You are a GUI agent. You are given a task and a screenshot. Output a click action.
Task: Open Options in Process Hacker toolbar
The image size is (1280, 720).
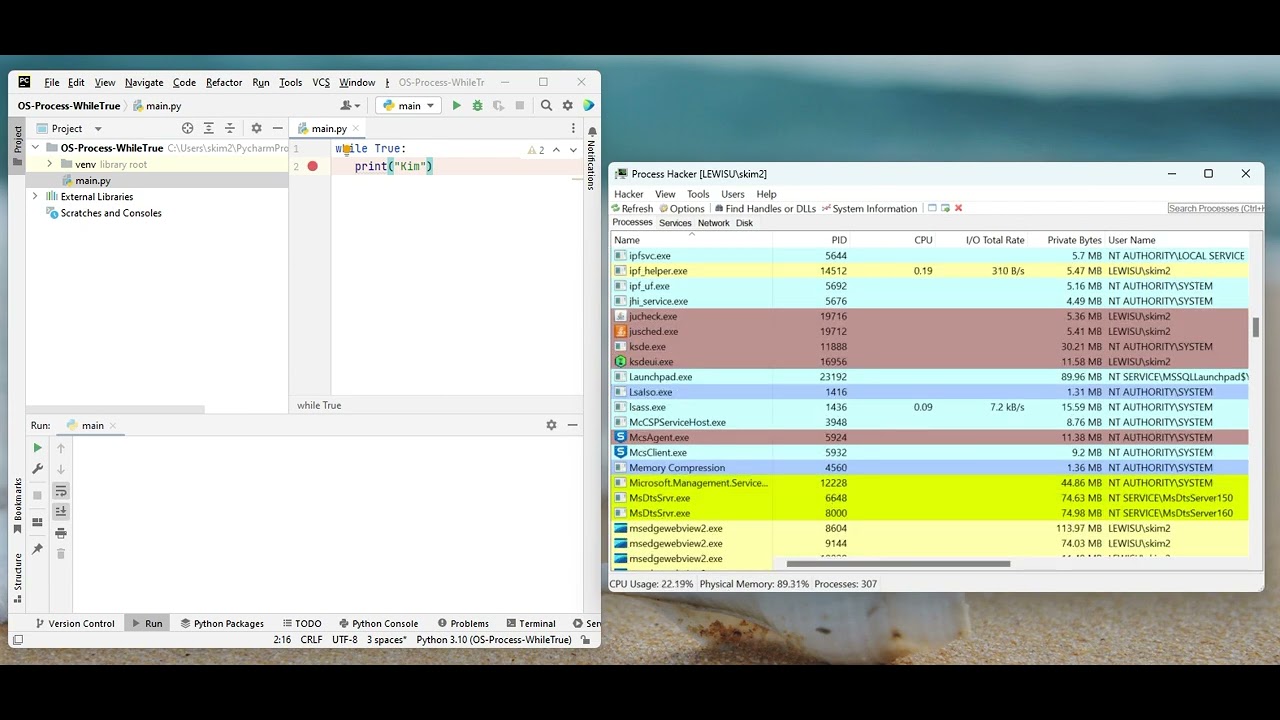point(682,209)
